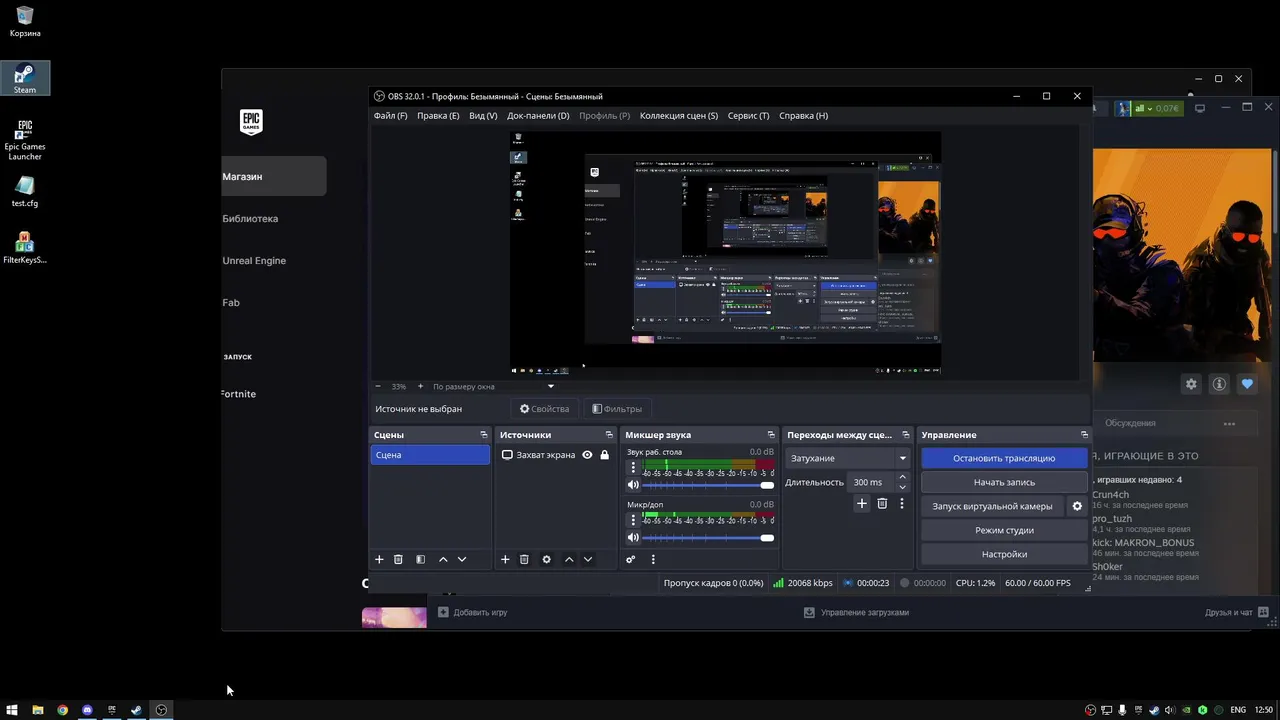Select Сцена in scenes list
Image resolution: width=1280 pixels, height=720 pixels.
tap(430, 455)
